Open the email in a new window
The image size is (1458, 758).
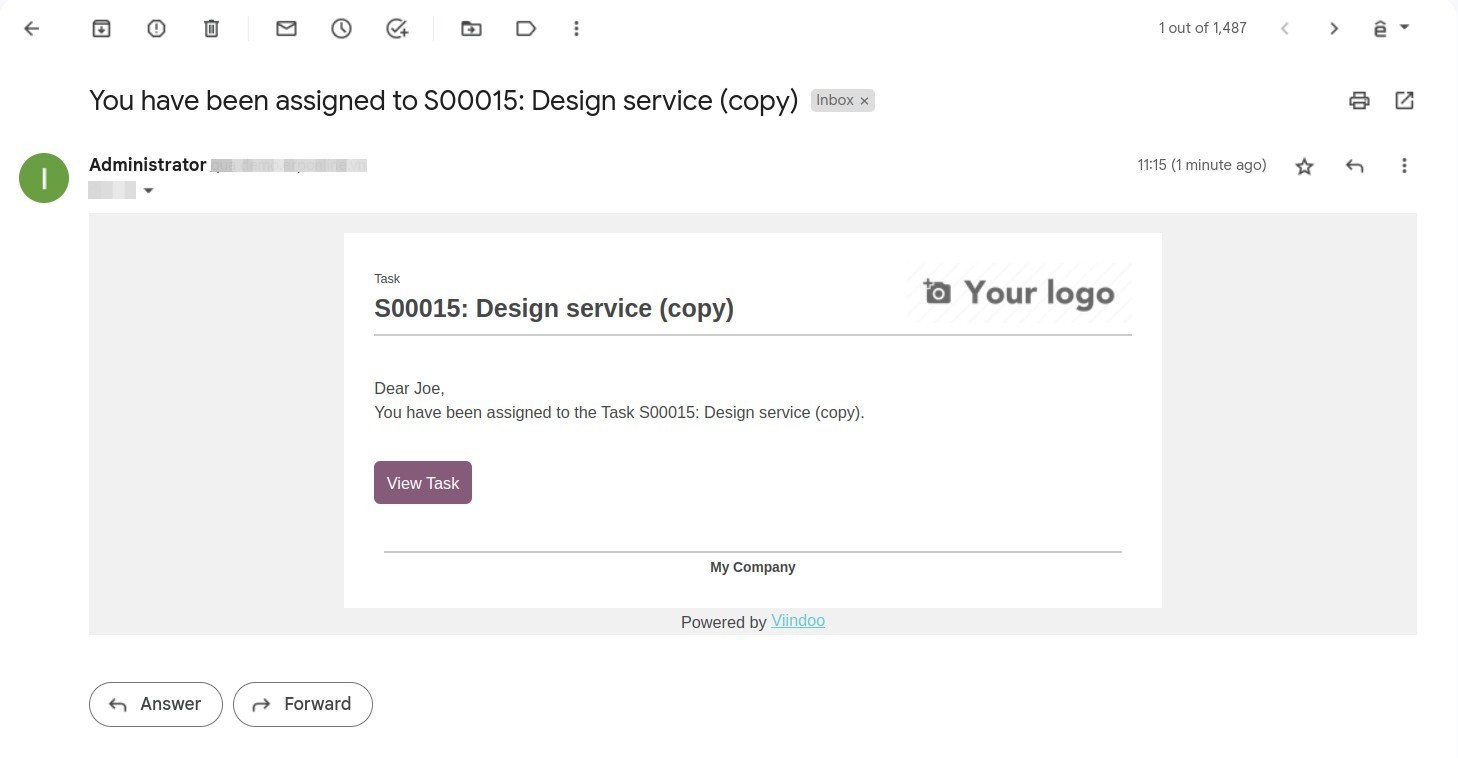(1405, 100)
